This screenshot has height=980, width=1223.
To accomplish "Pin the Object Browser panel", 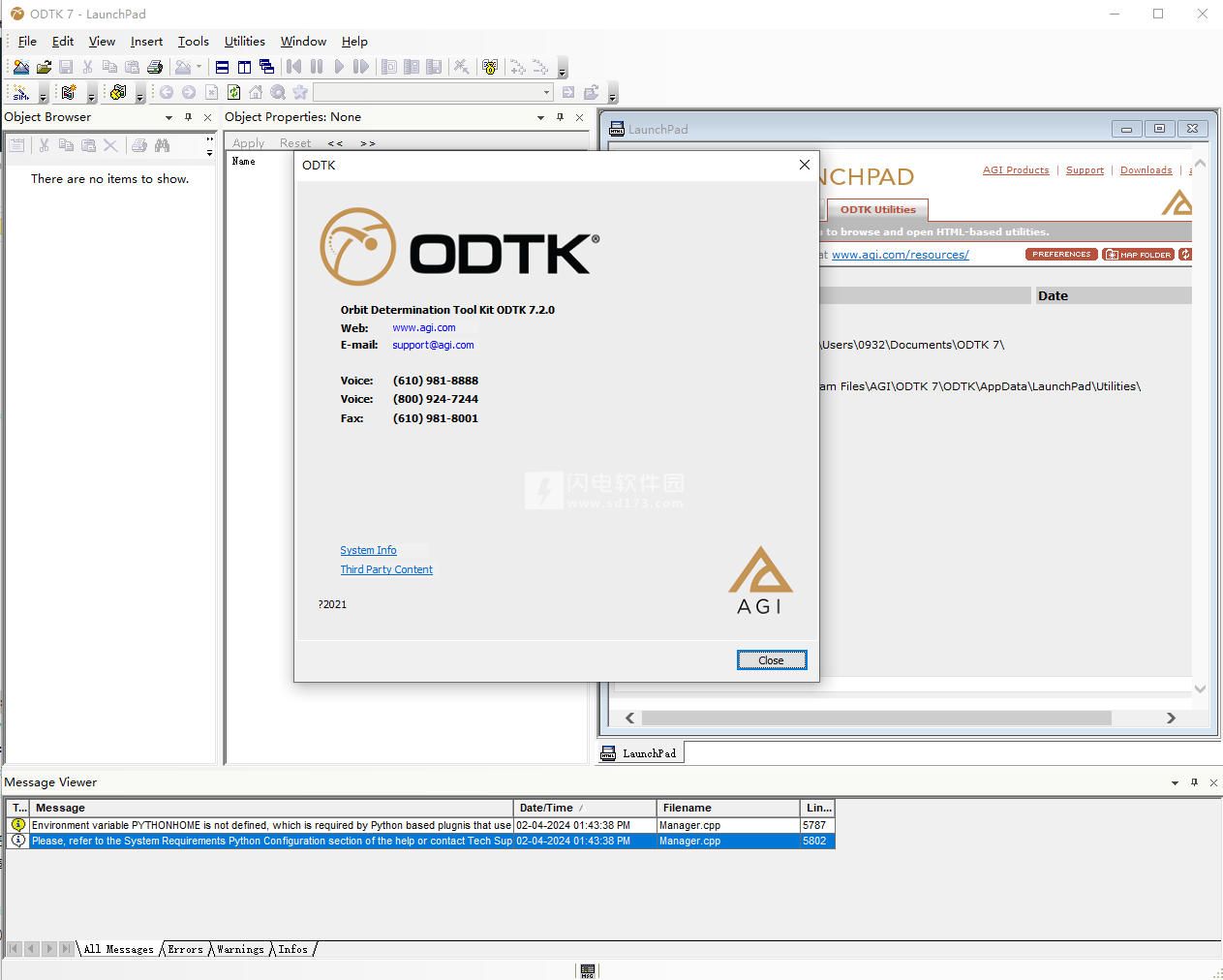I will (x=188, y=117).
